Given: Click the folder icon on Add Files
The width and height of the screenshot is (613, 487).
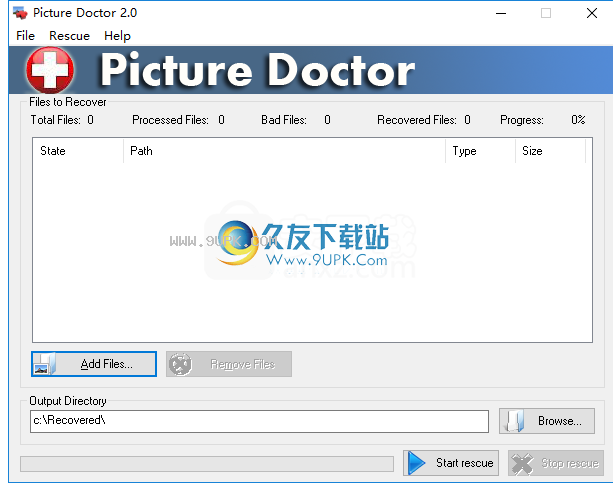Looking at the screenshot, I should [45, 364].
